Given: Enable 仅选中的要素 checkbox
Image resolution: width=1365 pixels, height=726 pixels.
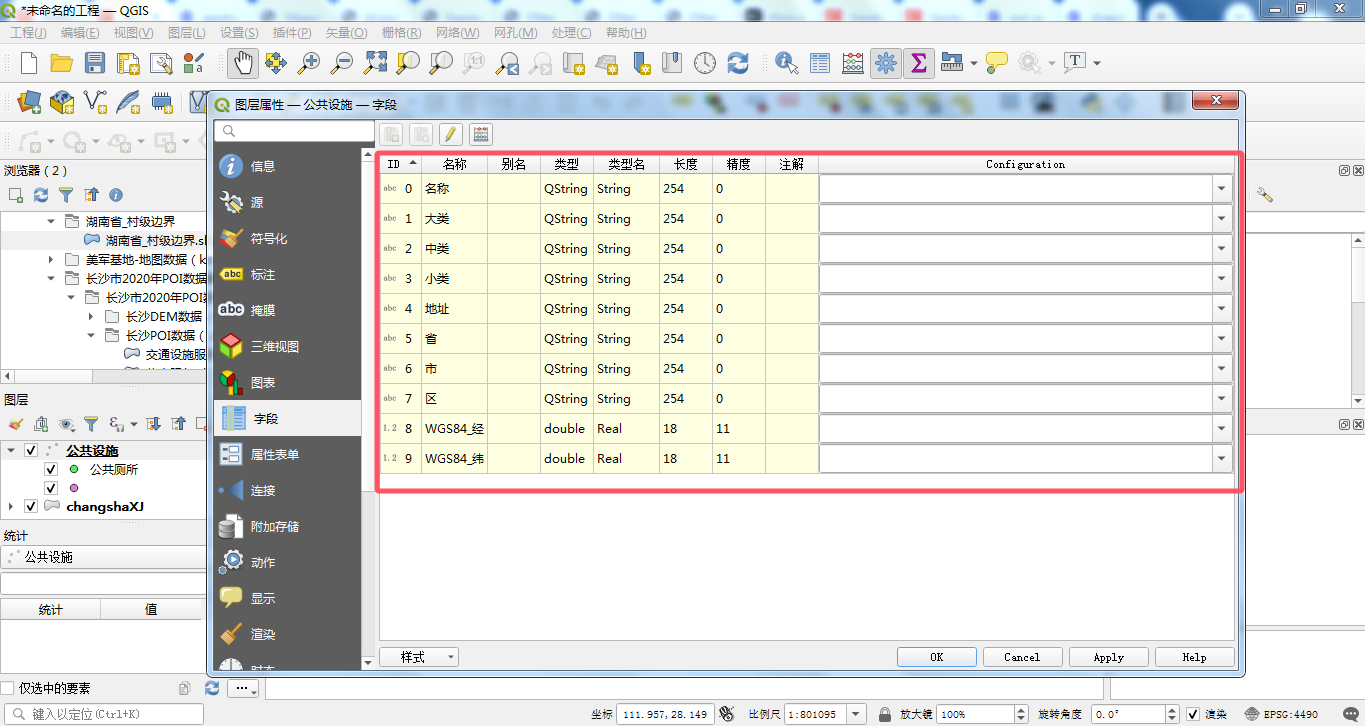Looking at the screenshot, I should tap(8, 688).
